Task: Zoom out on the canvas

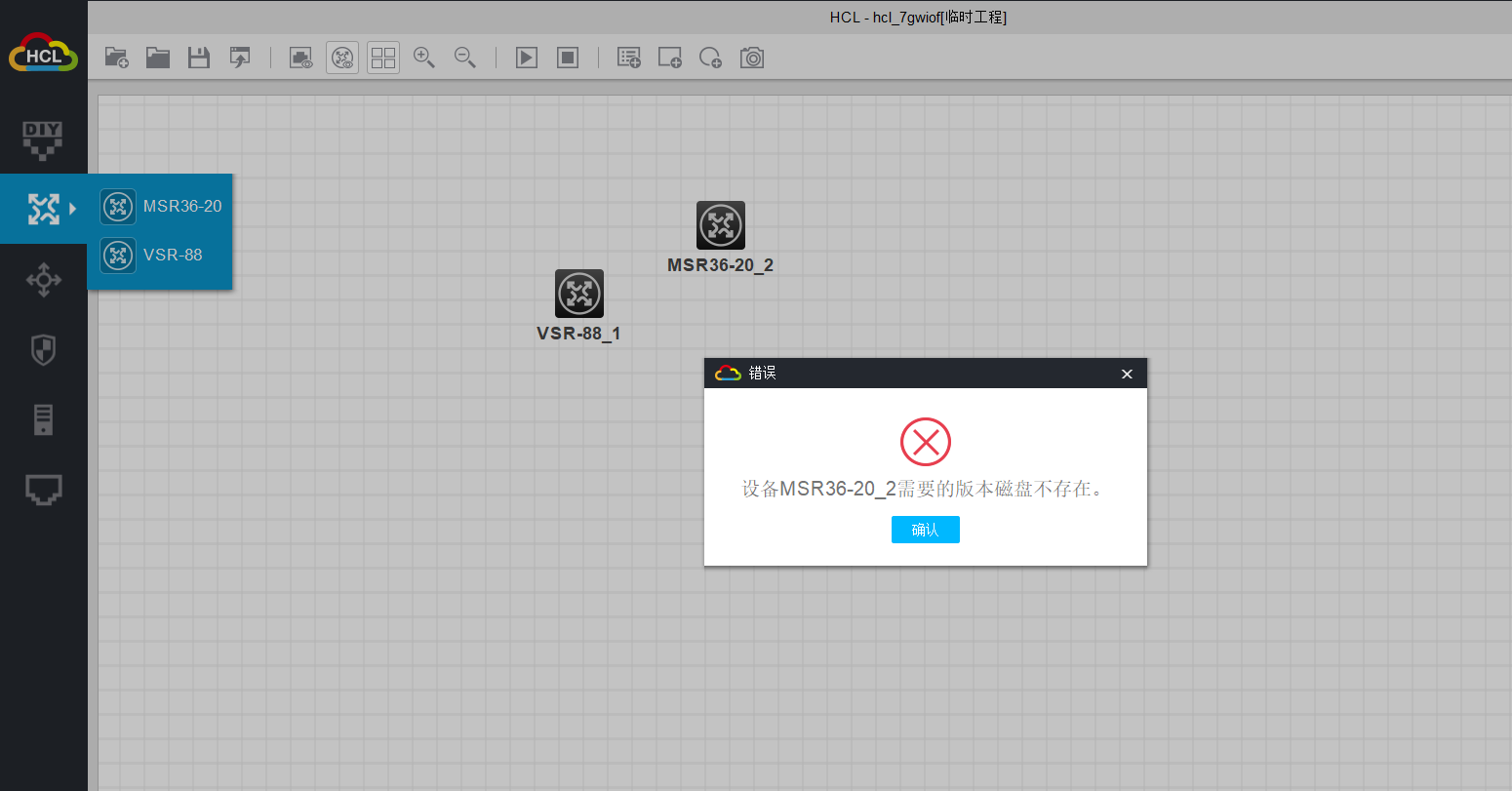Action: 465,58
